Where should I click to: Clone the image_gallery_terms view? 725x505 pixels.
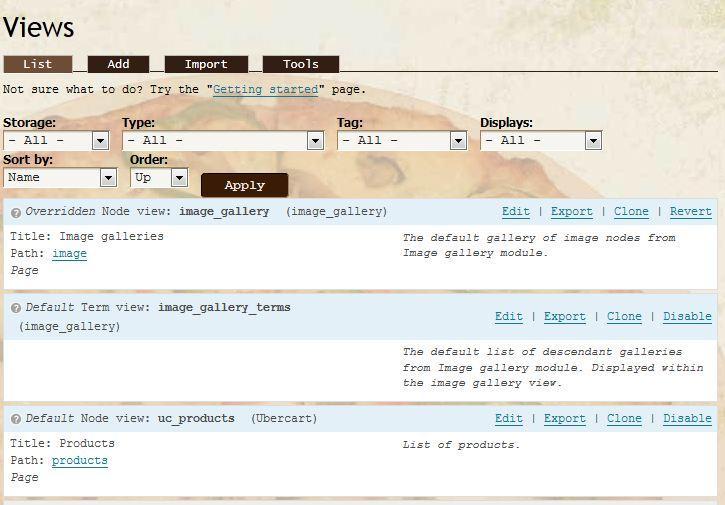click(624, 317)
